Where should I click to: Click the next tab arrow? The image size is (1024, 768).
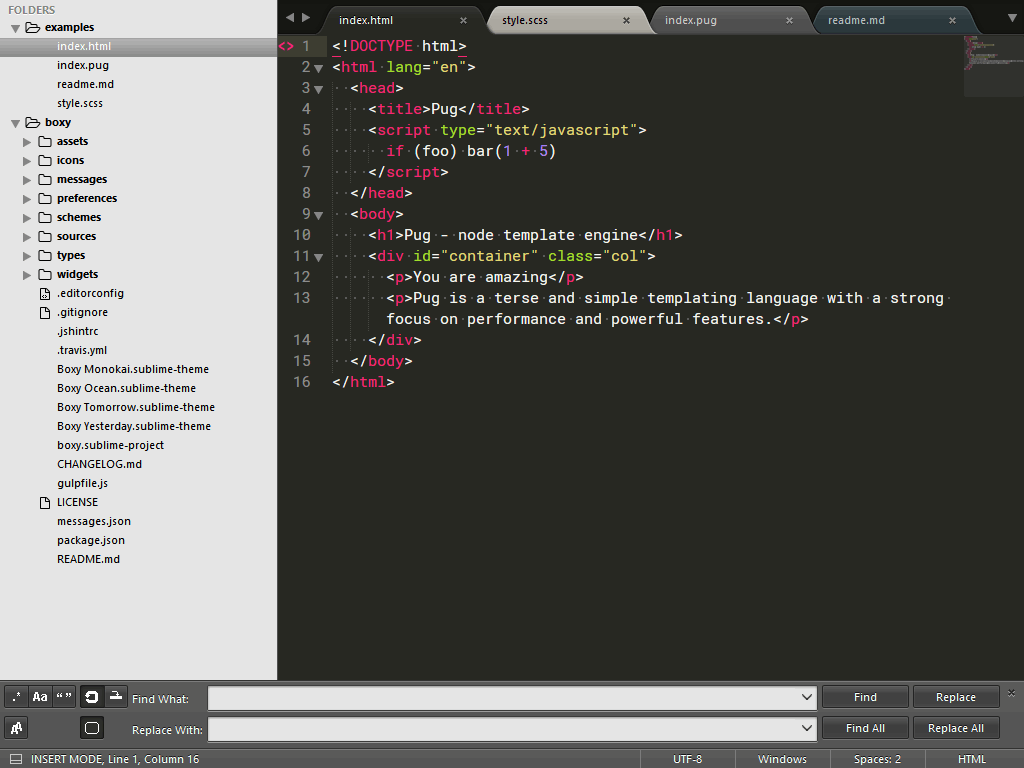coord(306,18)
